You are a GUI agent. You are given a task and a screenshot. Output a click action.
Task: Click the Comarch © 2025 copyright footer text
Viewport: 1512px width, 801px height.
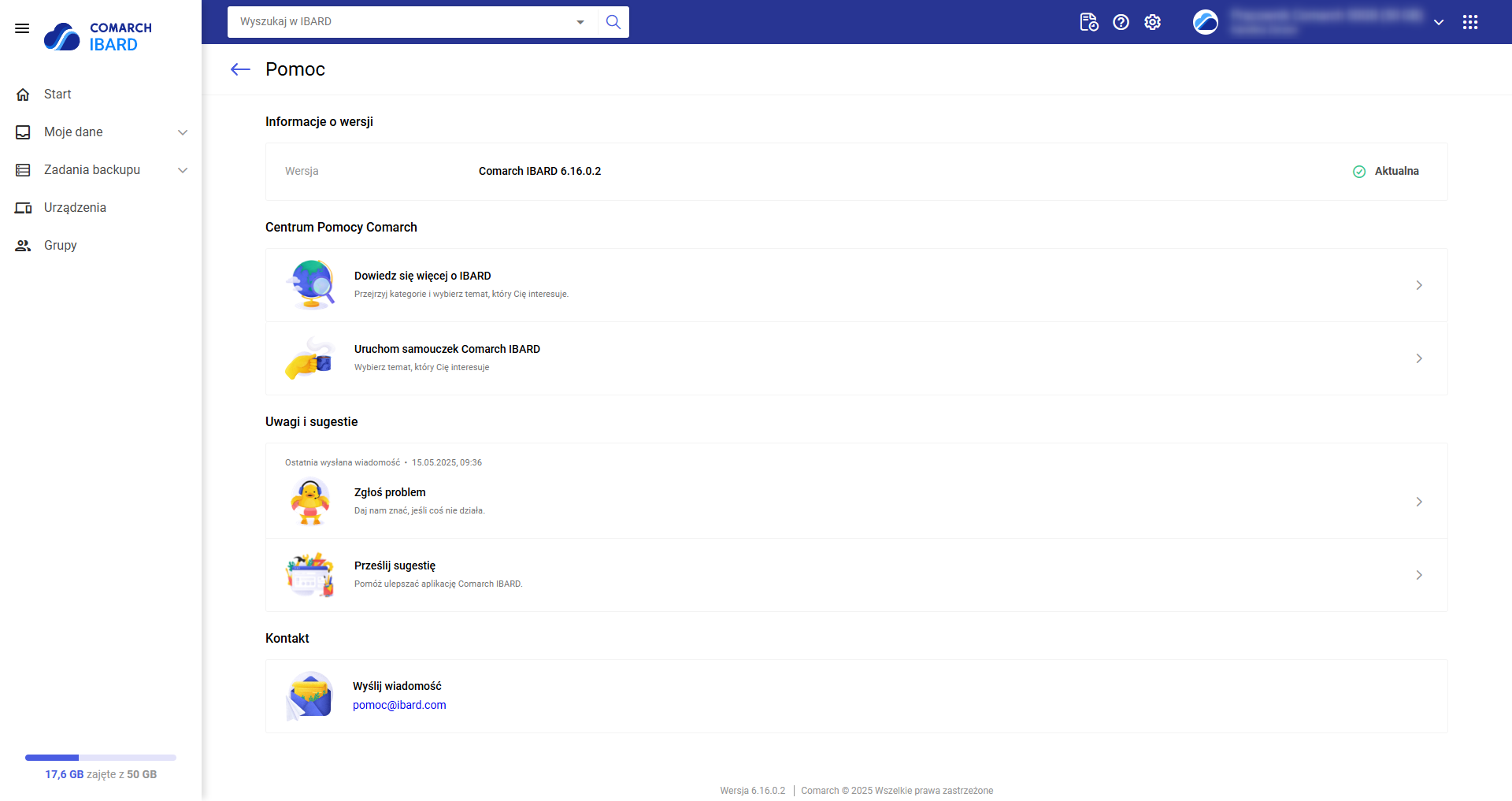point(897,791)
